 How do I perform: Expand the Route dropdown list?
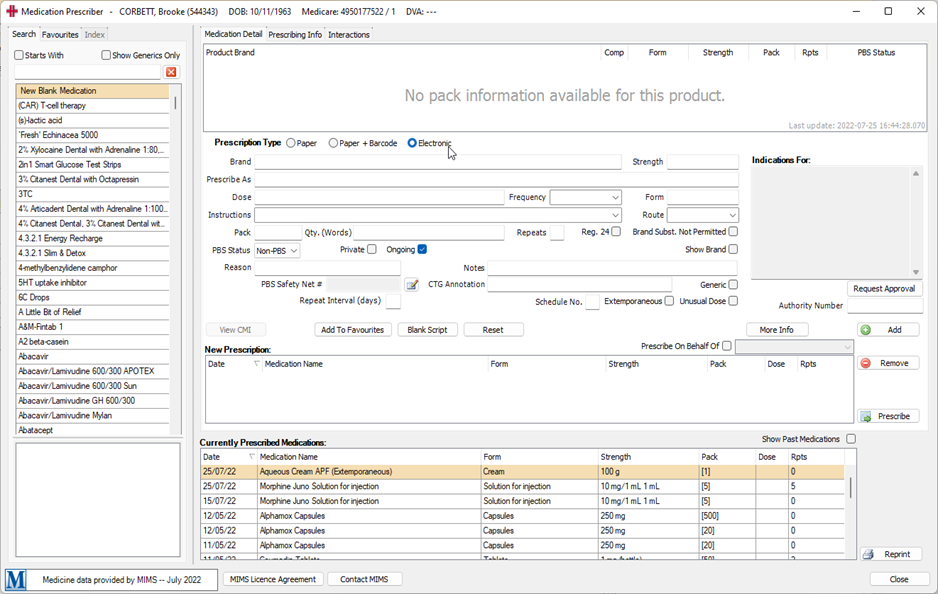[731, 215]
